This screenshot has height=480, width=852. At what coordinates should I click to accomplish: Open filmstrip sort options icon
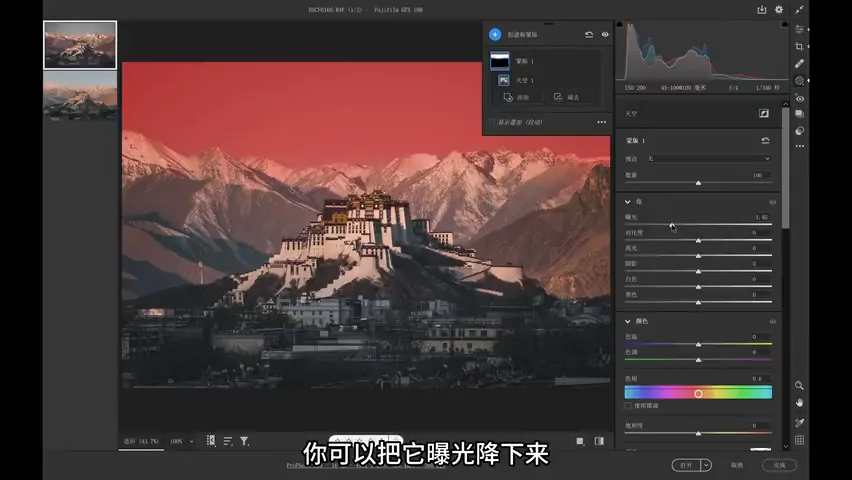[x=228, y=441]
